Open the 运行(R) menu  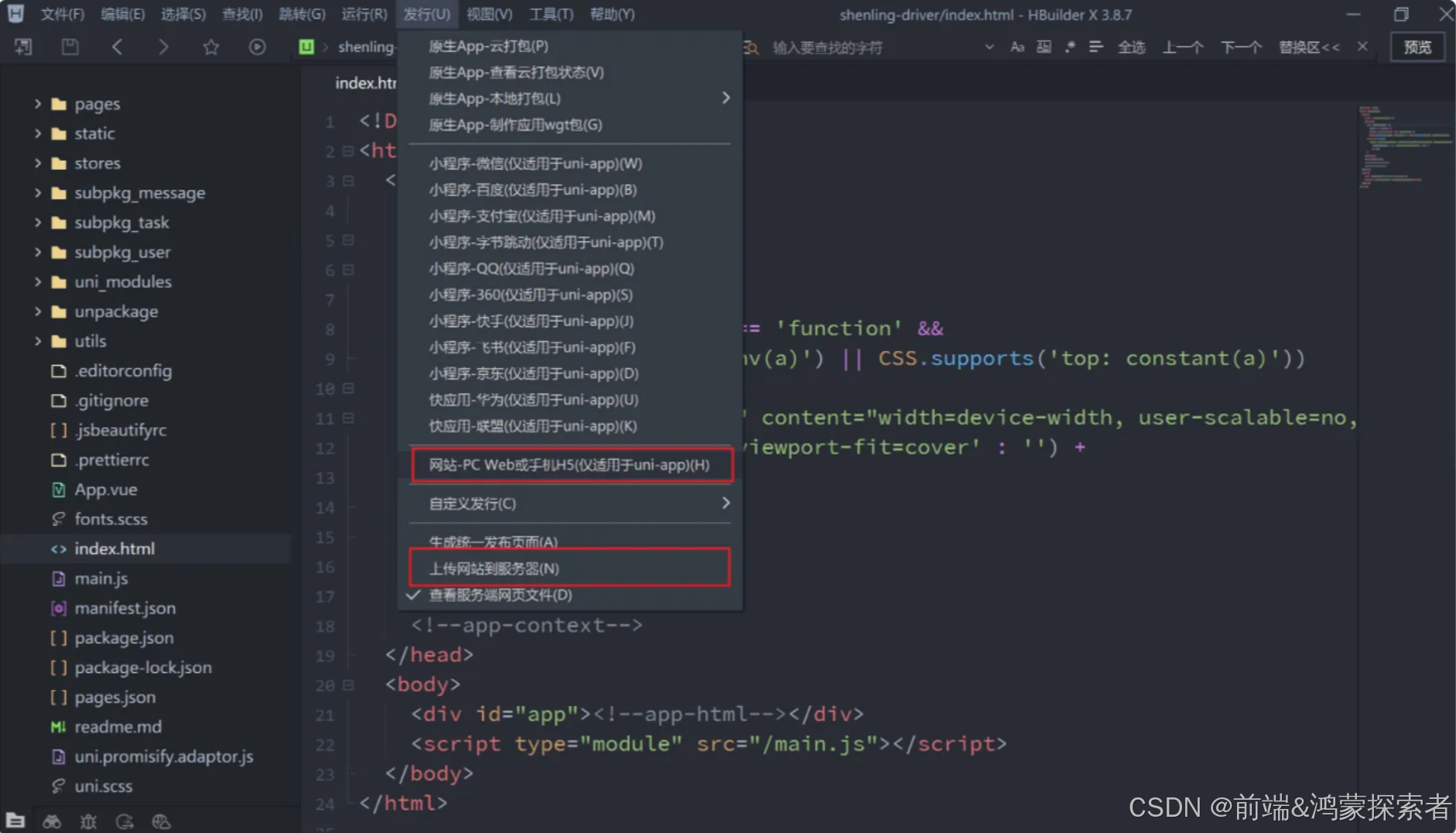click(364, 14)
